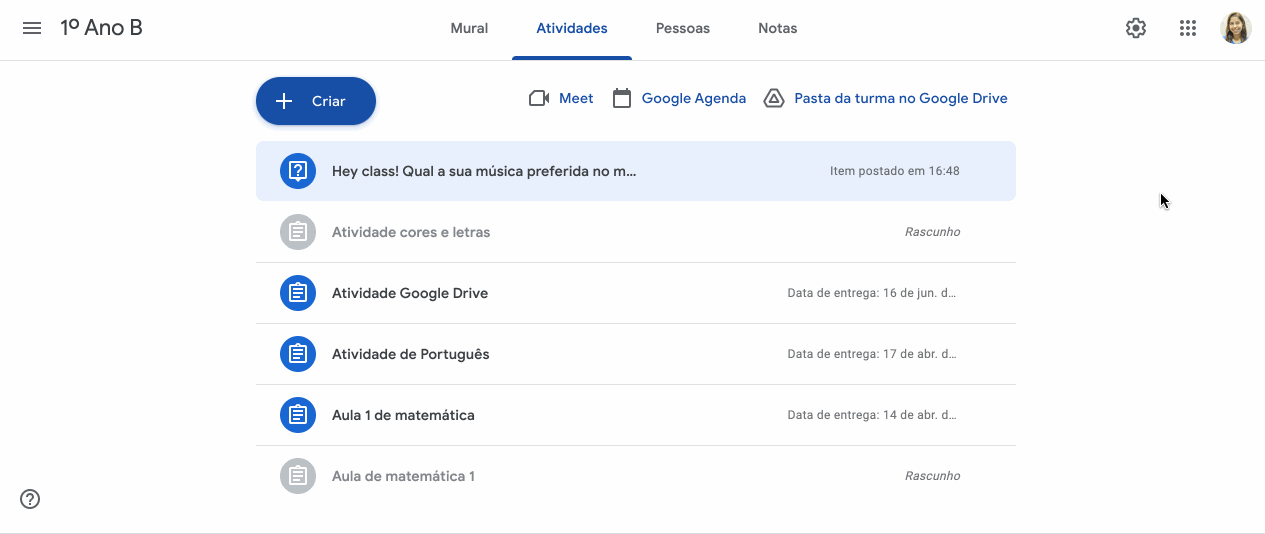Click the due date 16 de jun.
Image resolution: width=1265 pixels, height=534 pixels.
872,293
